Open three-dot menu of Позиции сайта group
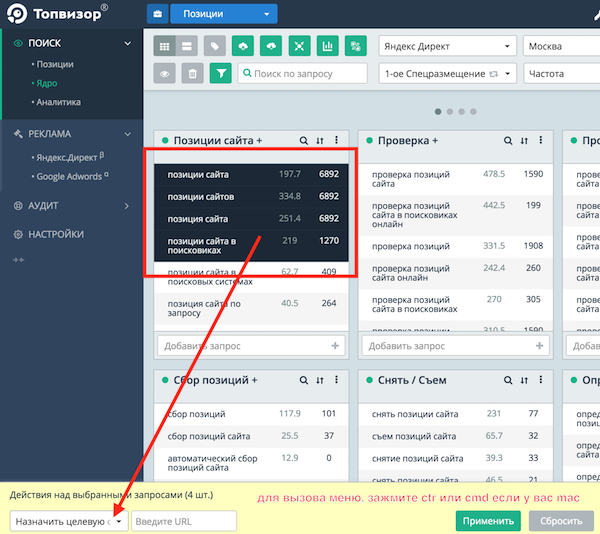Viewport: 600px width, 534px height. tap(336, 141)
